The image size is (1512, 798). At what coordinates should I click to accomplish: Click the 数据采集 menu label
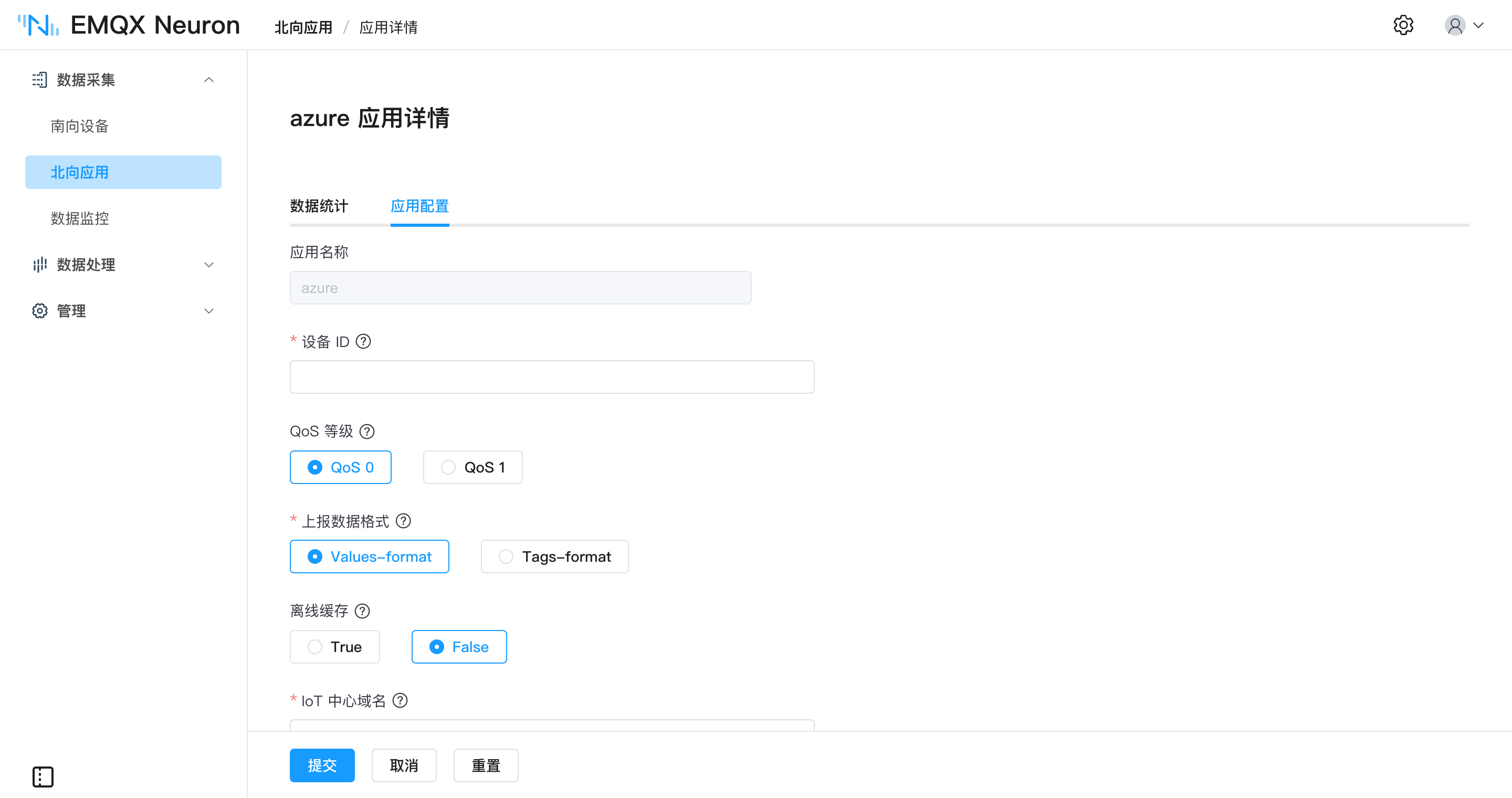pyautogui.click(x=86, y=80)
